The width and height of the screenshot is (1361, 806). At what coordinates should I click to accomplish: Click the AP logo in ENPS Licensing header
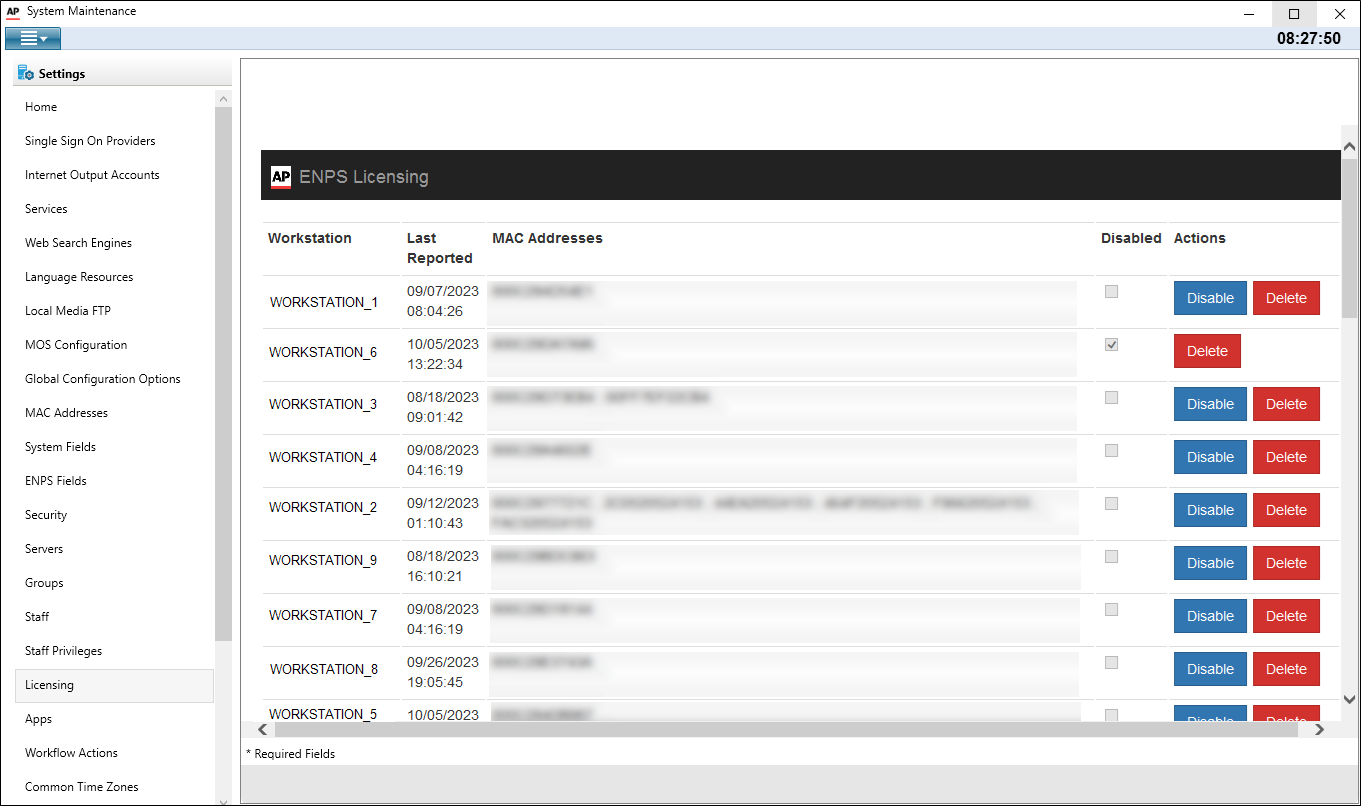coord(281,177)
